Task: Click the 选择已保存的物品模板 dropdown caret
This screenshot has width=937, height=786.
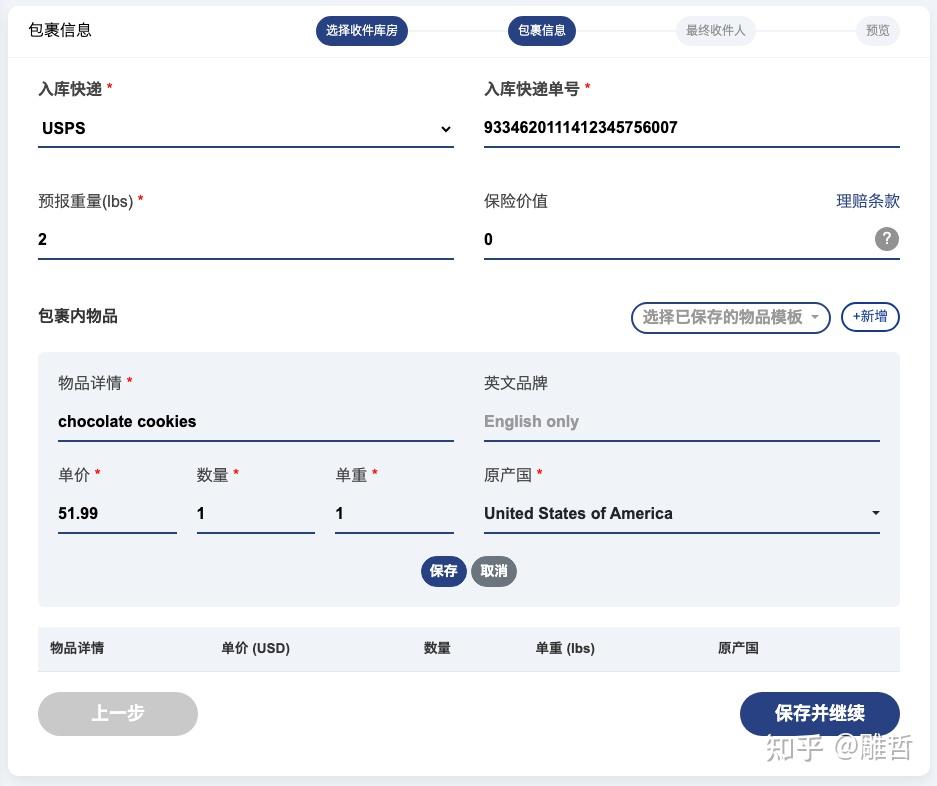Action: [815, 317]
